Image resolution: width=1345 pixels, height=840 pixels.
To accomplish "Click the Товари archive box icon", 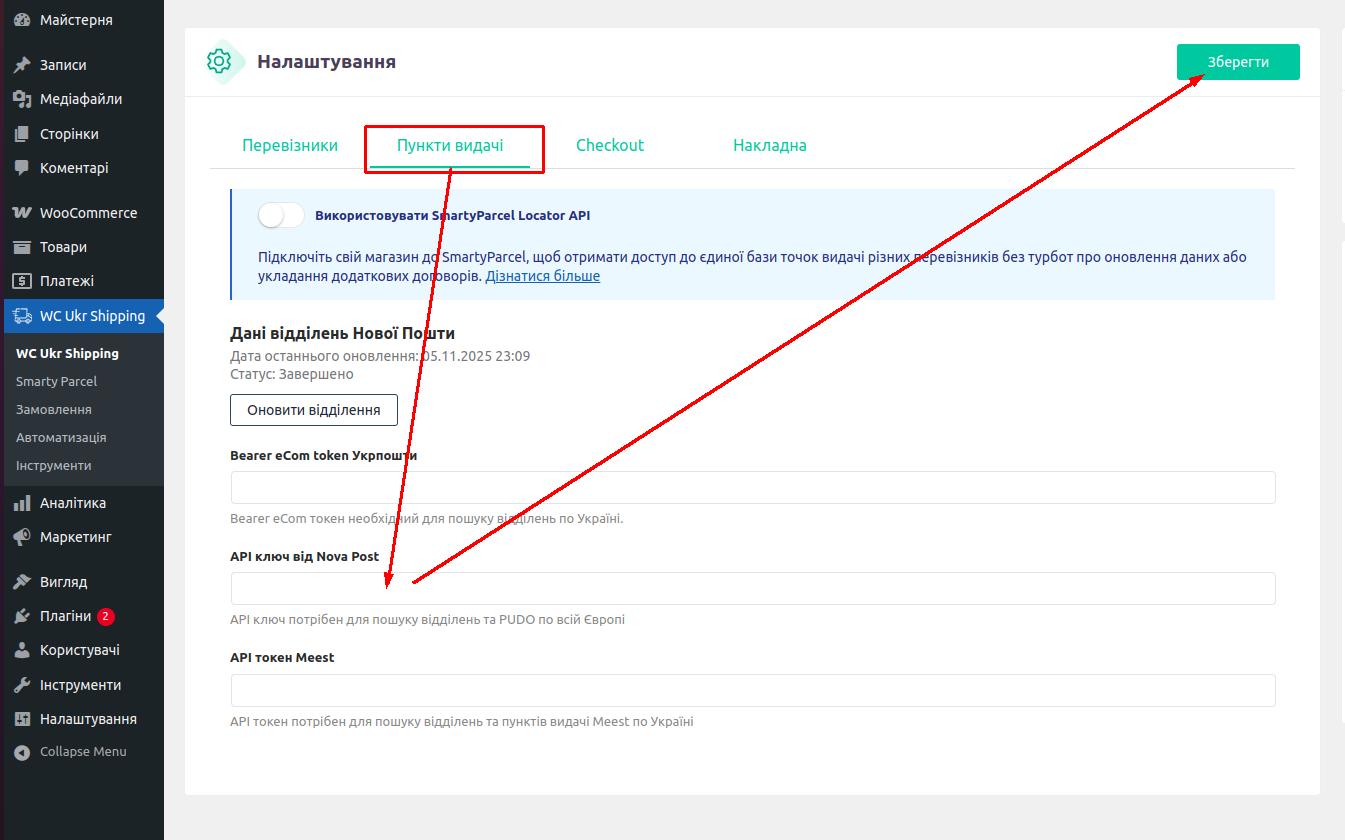I will pos(22,247).
